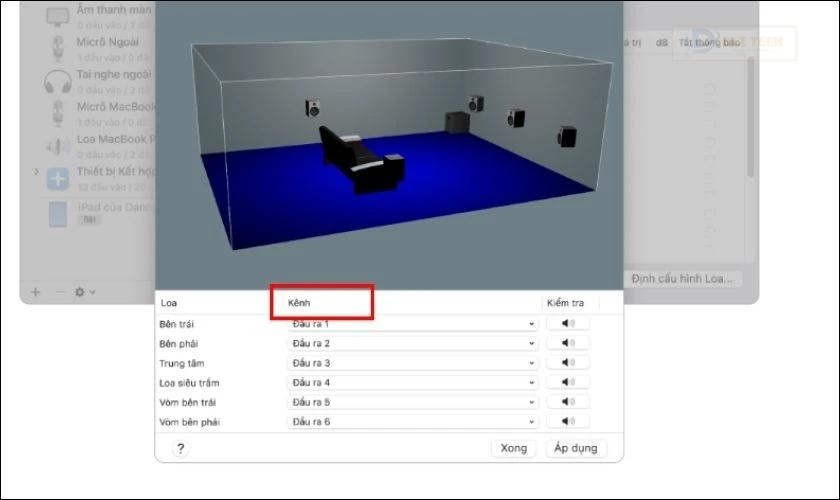Expand the Thiết bị Kết hợp device
The image size is (840, 500).
pos(37,173)
